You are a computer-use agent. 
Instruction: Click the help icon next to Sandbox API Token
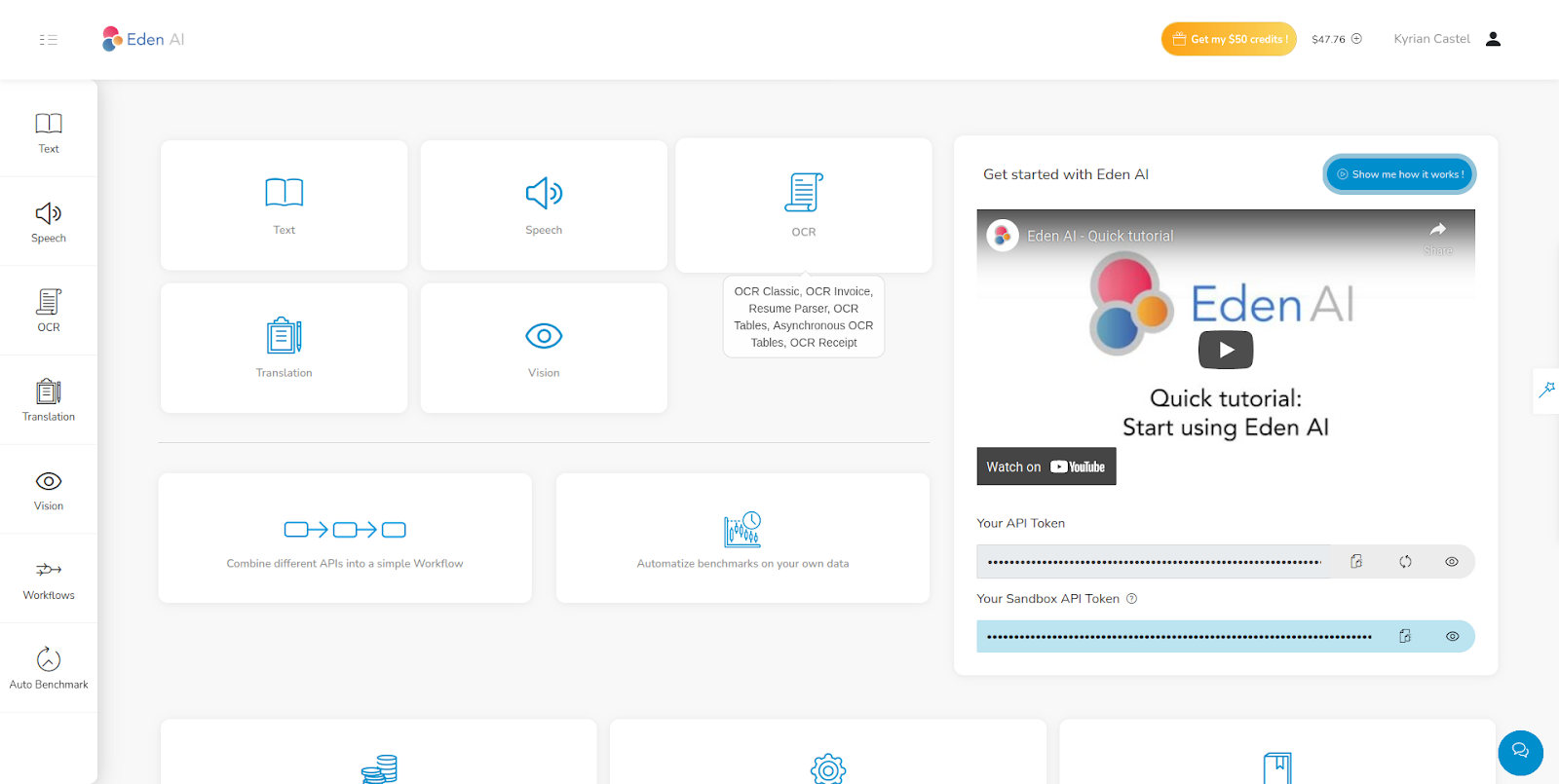click(x=1131, y=599)
